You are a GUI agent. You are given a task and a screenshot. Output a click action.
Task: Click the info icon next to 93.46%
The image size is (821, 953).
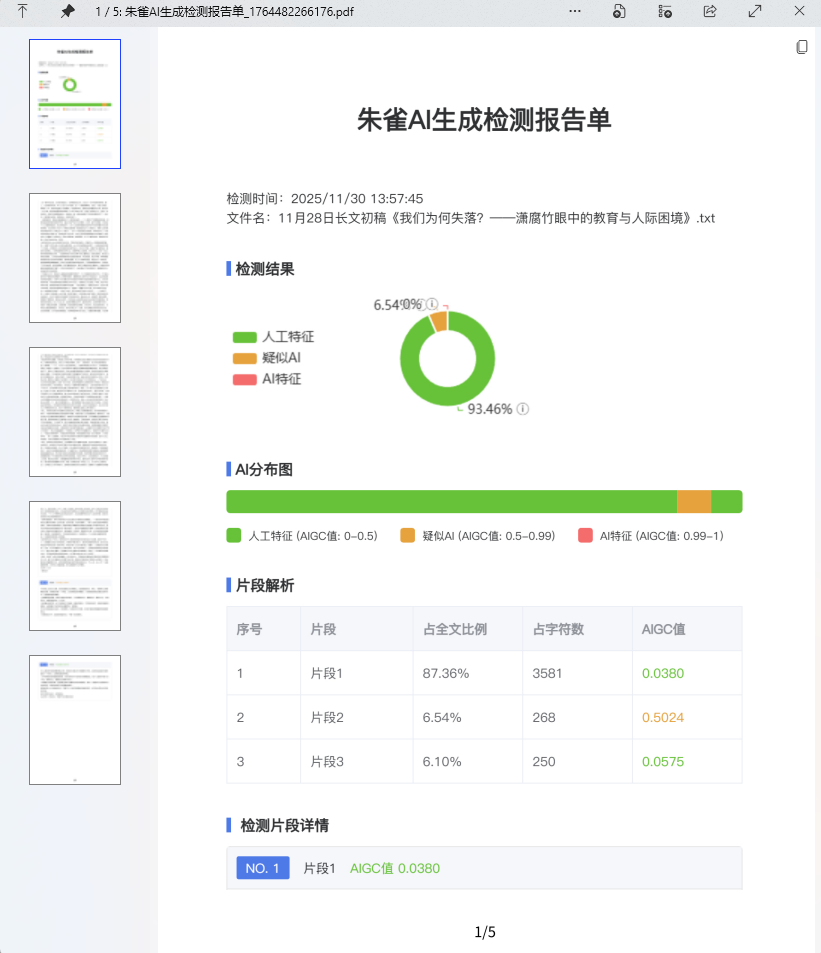pos(523,408)
